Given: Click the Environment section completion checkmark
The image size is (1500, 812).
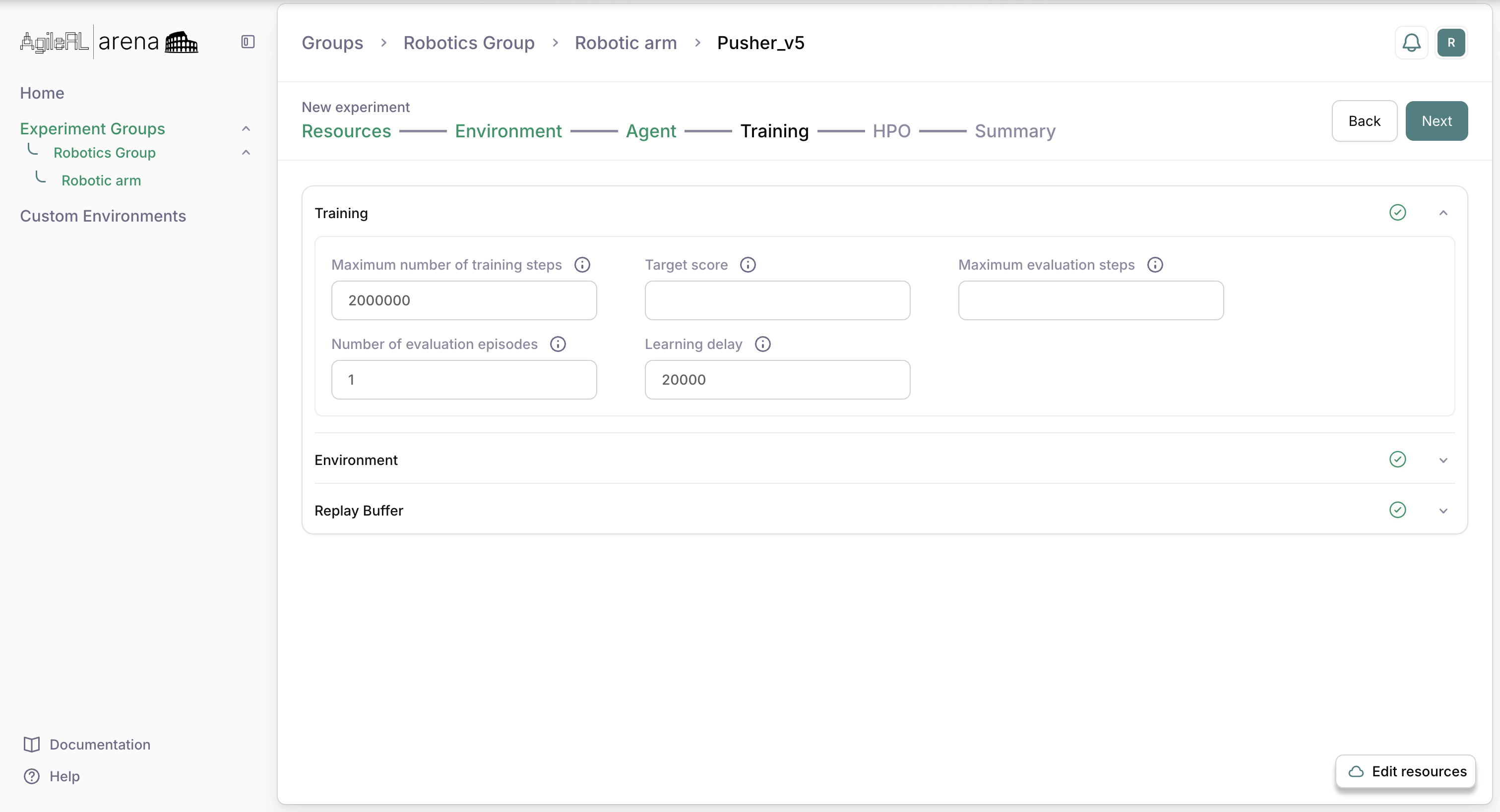Looking at the screenshot, I should coord(1399,459).
